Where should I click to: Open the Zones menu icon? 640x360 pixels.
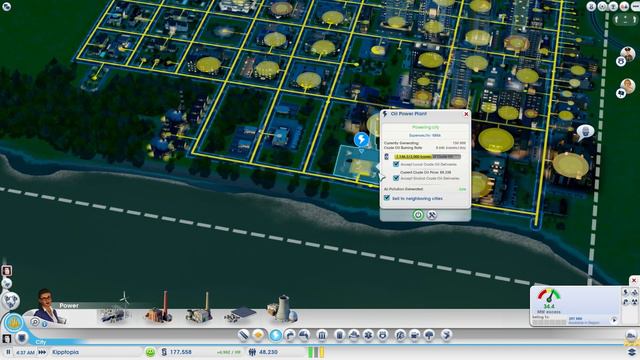[258, 336]
